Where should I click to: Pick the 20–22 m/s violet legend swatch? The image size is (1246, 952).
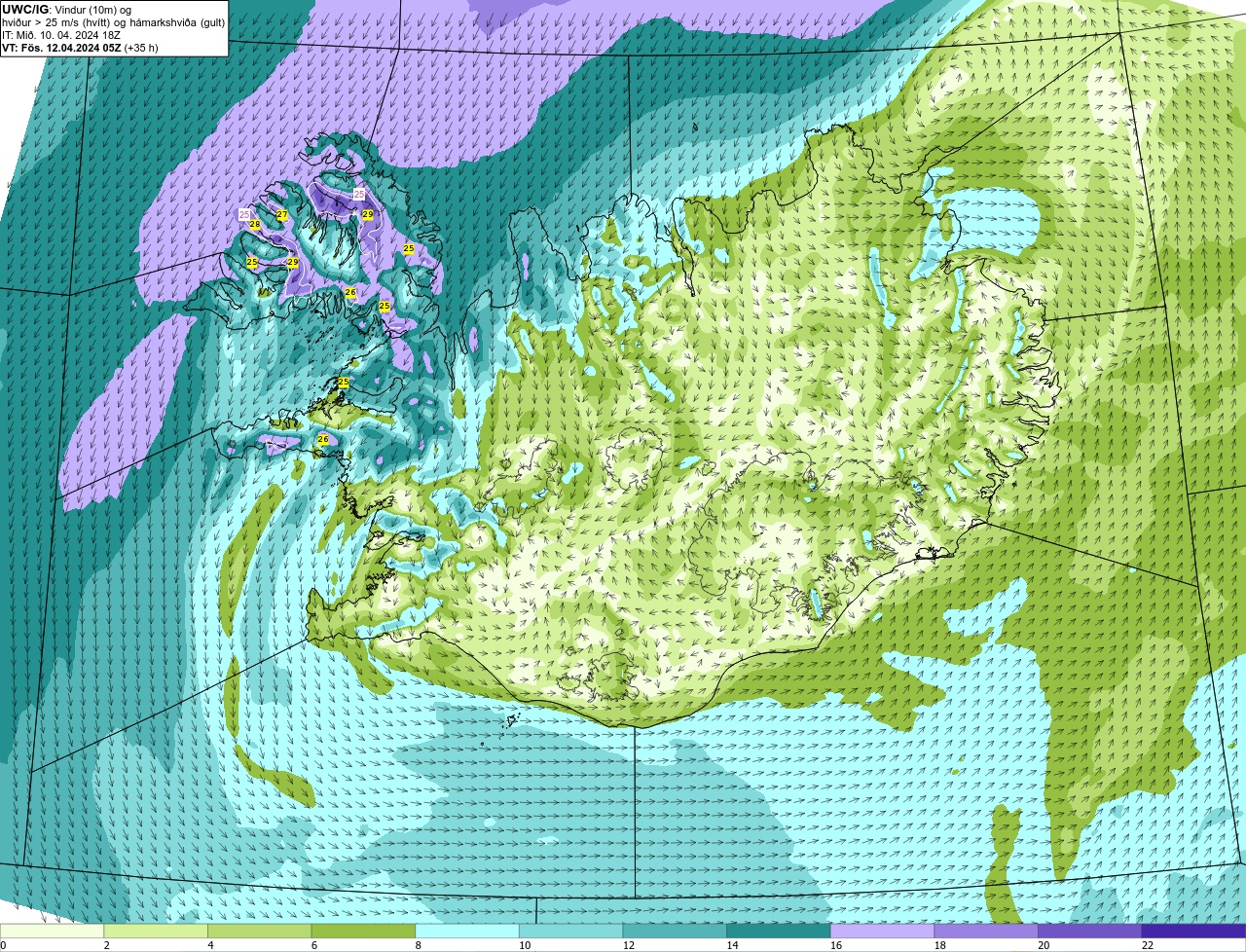[1090, 931]
